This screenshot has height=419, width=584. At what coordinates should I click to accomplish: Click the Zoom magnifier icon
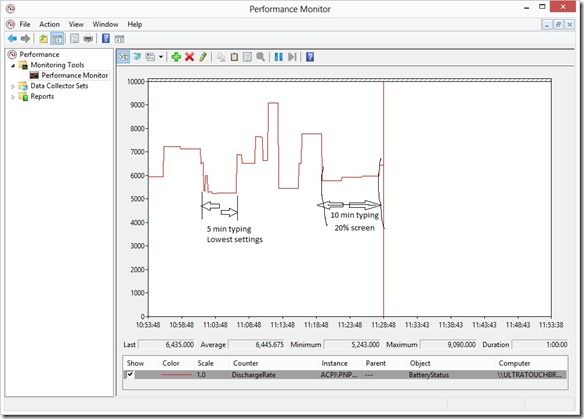pos(260,57)
